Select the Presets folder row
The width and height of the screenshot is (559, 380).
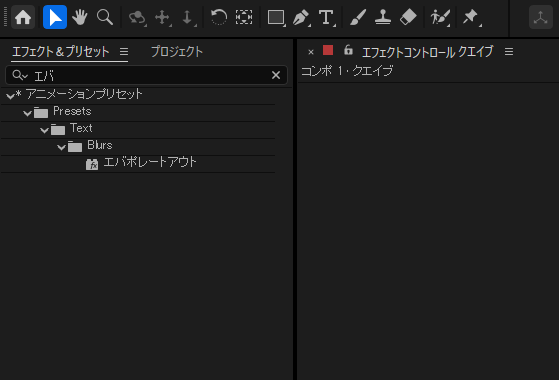[x=138, y=113]
